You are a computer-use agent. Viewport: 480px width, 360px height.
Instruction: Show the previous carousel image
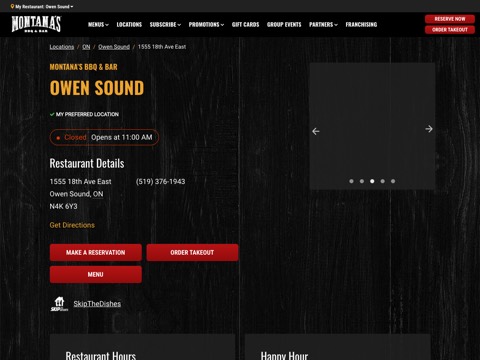[316, 131]
